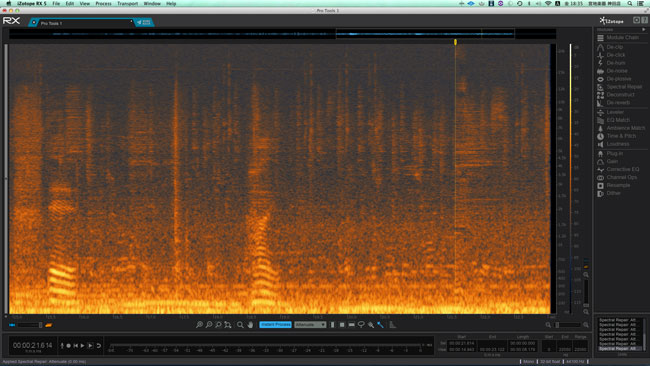
Task: Toggle the record arm button
Action: click(69, 345)
